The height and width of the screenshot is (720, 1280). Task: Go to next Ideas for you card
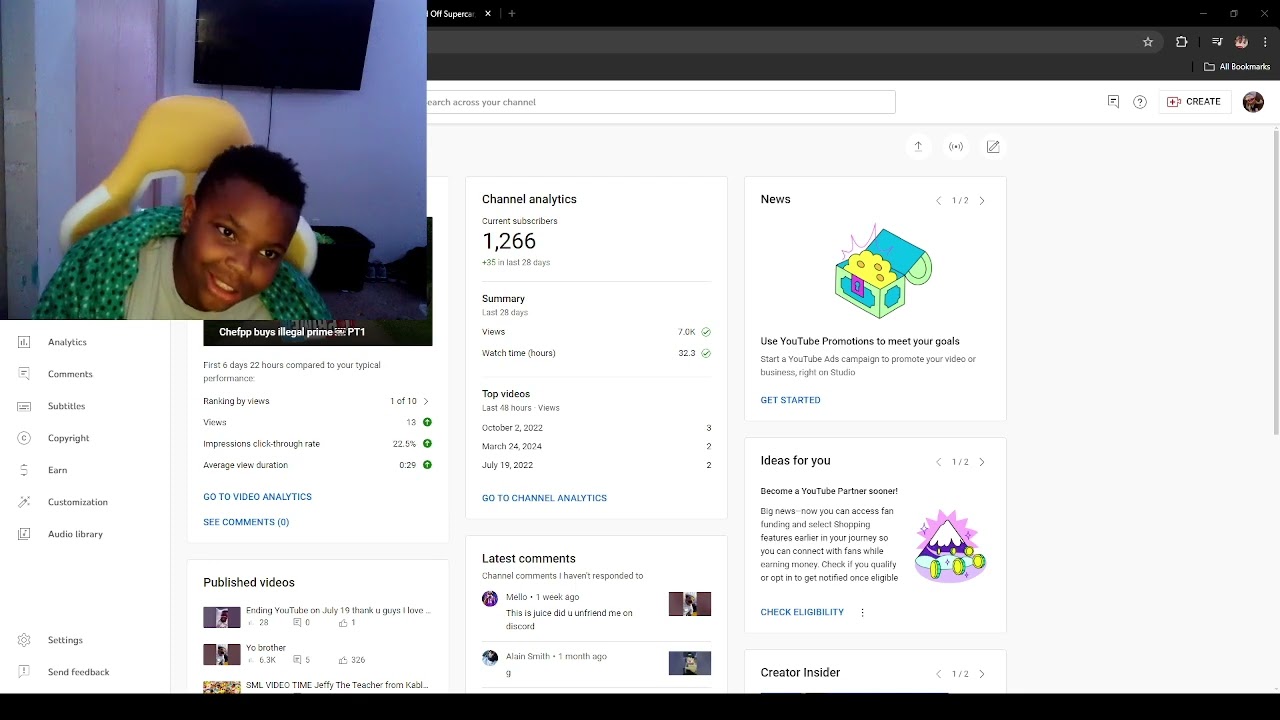(982, 462)
